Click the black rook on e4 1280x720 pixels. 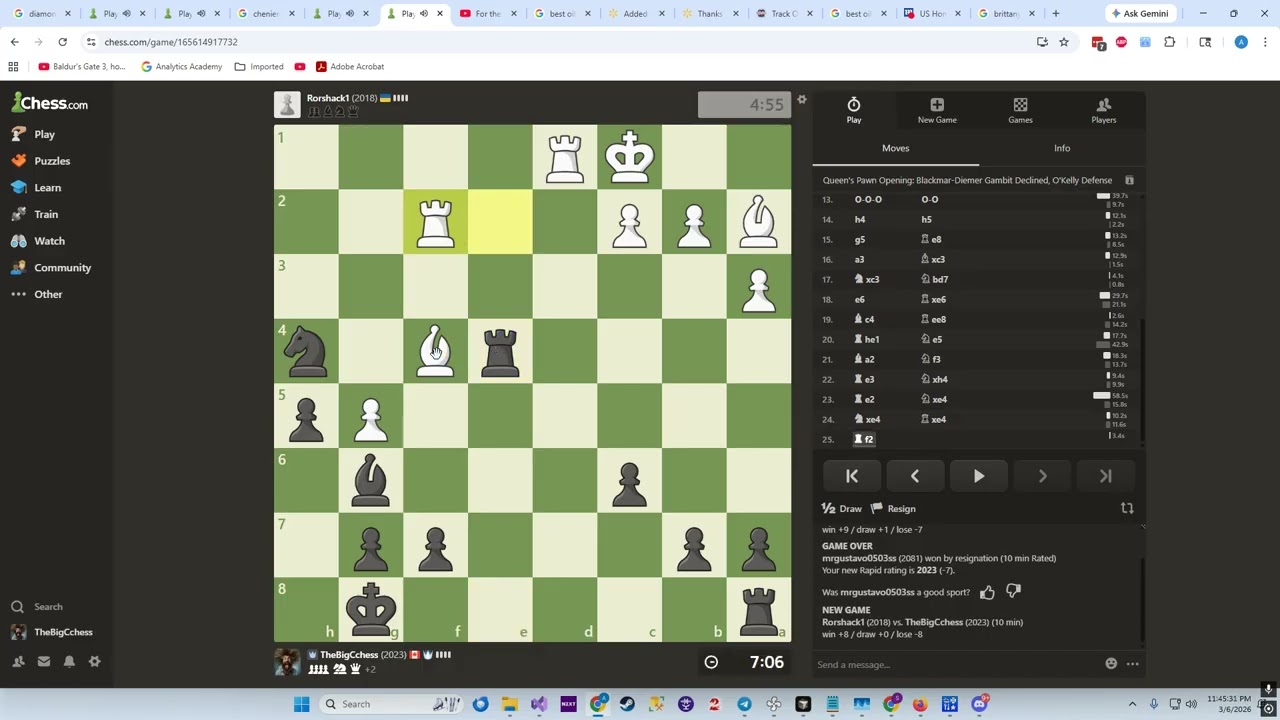500,351
